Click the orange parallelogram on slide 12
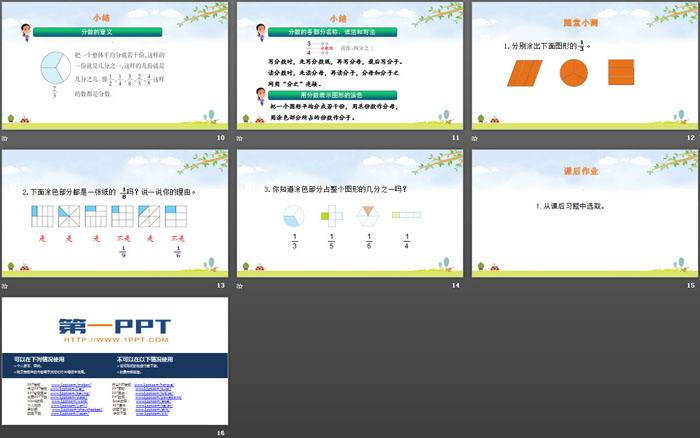The width and height of the screenshot is (700, 438). [524, 73]
